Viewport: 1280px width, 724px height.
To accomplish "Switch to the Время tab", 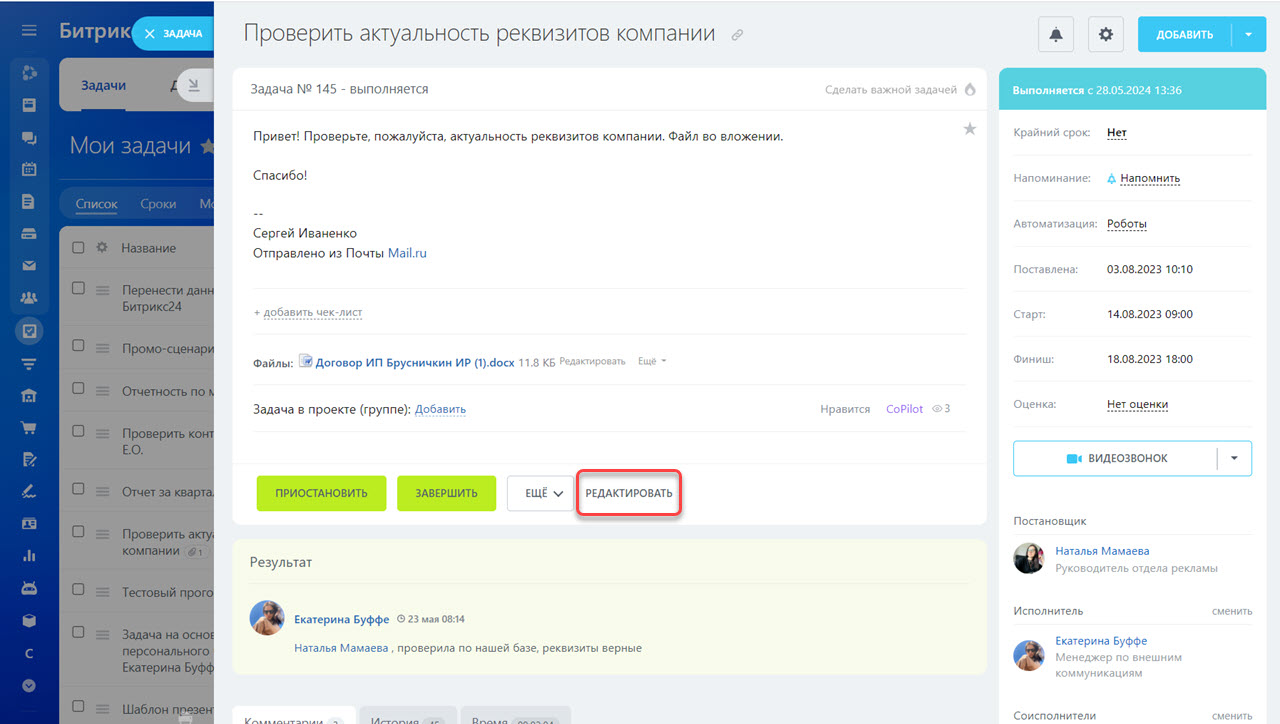I will pos(516,716).
